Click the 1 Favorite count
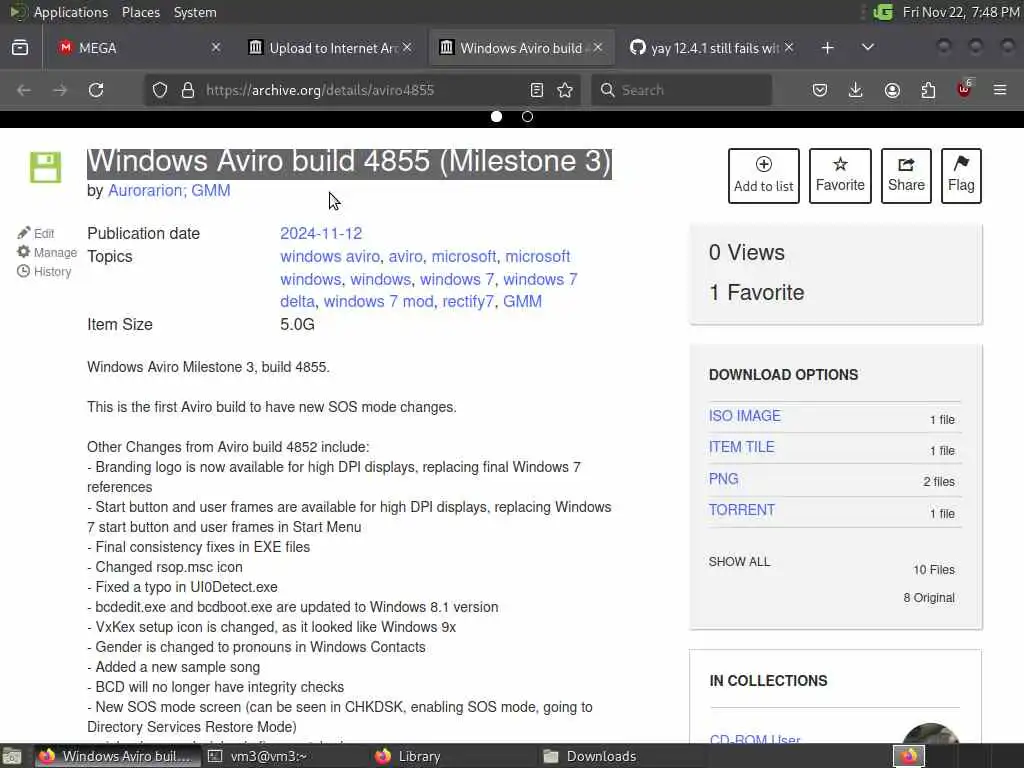This screenshot has height=768, width=1024. click(x=756, y=293)
